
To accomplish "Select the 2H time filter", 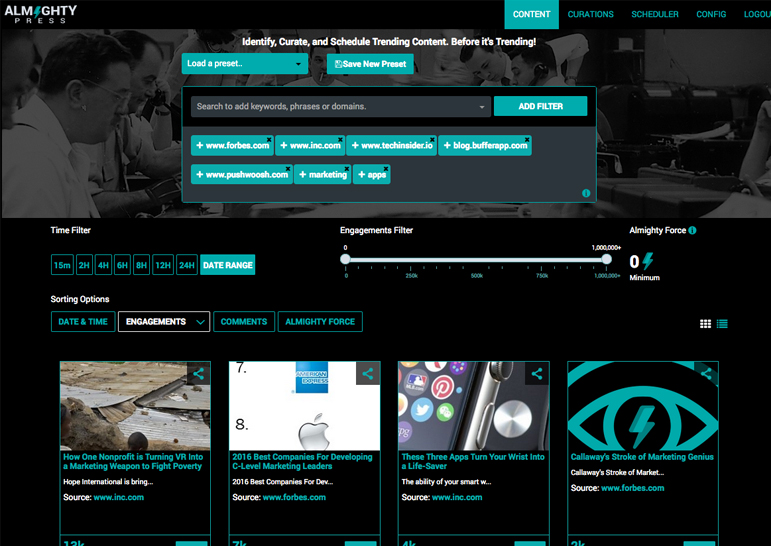I will (x=84, y=265).
